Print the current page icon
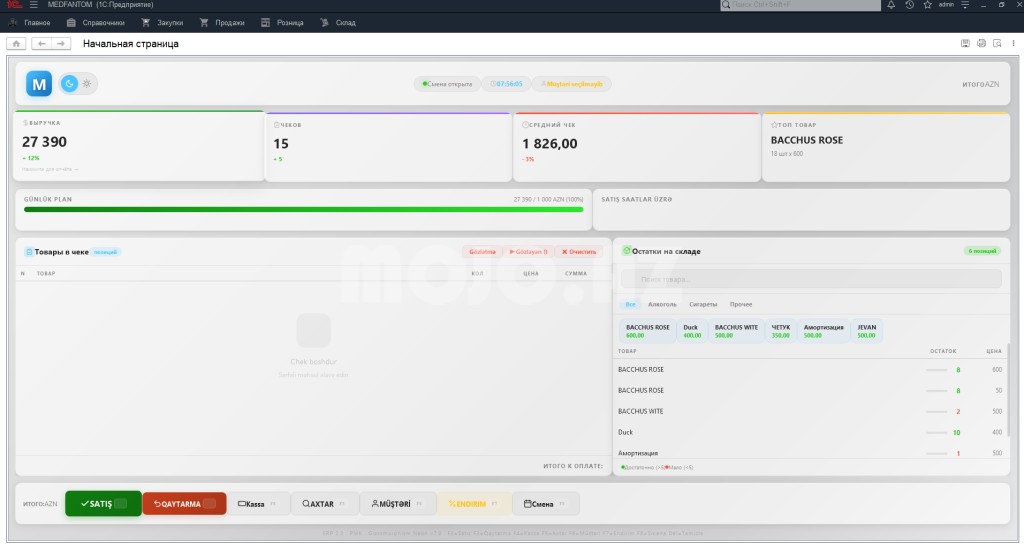The height and width of the screenshot is (548, 1024). pos(981,43)
